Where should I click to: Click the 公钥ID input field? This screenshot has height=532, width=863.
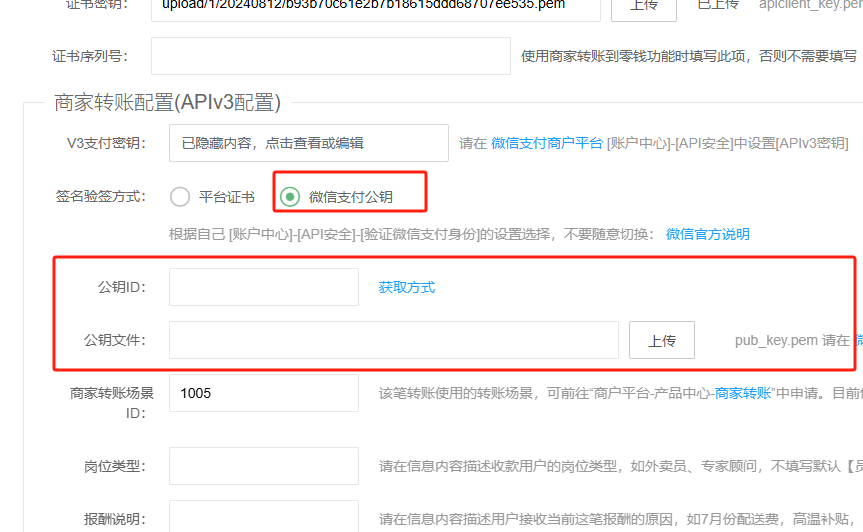pyautogui.click(x=264, y=287)
